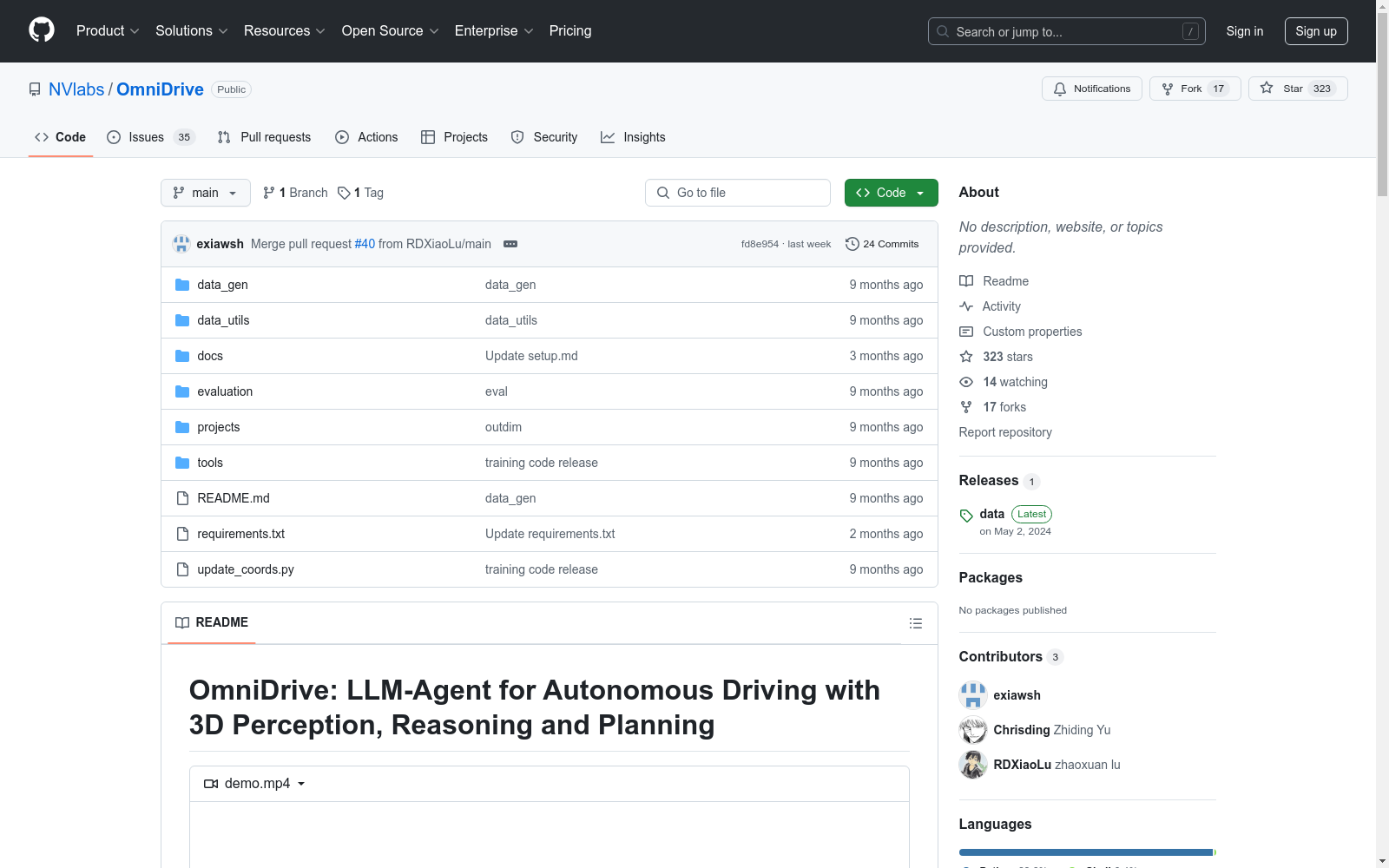This screenshot has width=1389, height=868.
Task: Open the Pull requests tab
Action: (264, 137)
